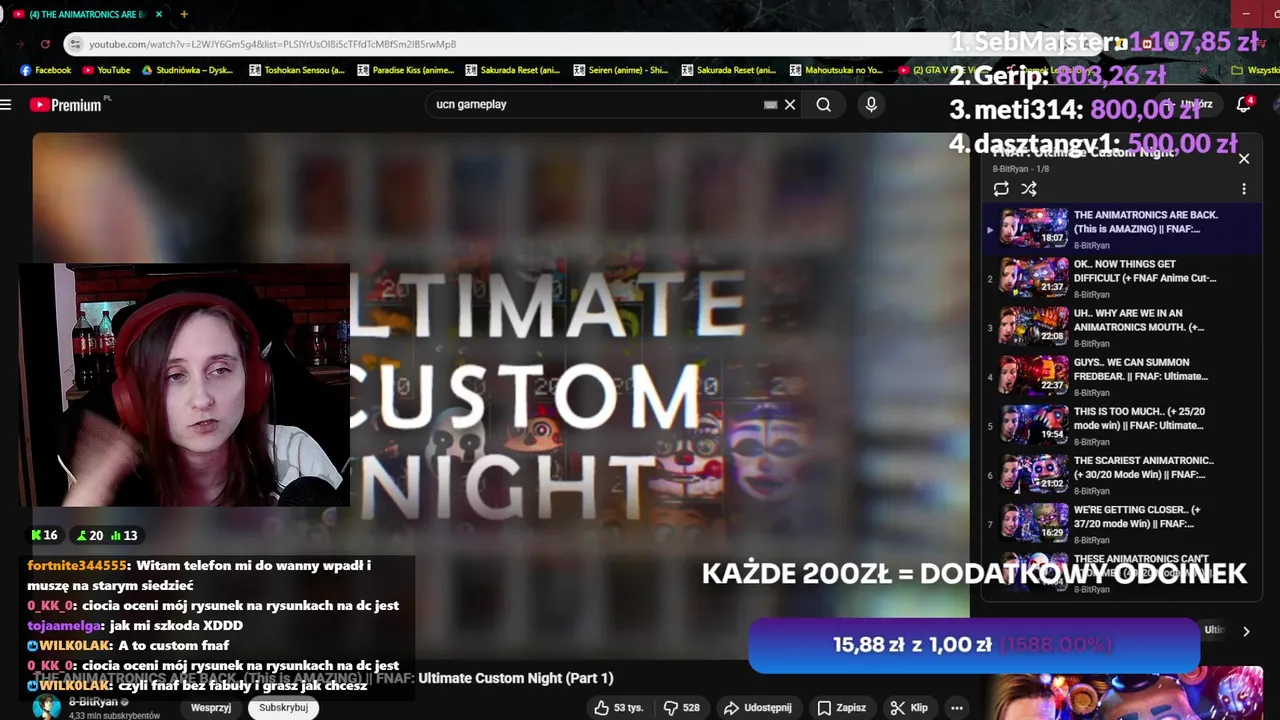Image resolution: width=1280 pixels, height=720 pixels.
Task: Open playlist panel three-dot menu
Action: 1244,188
